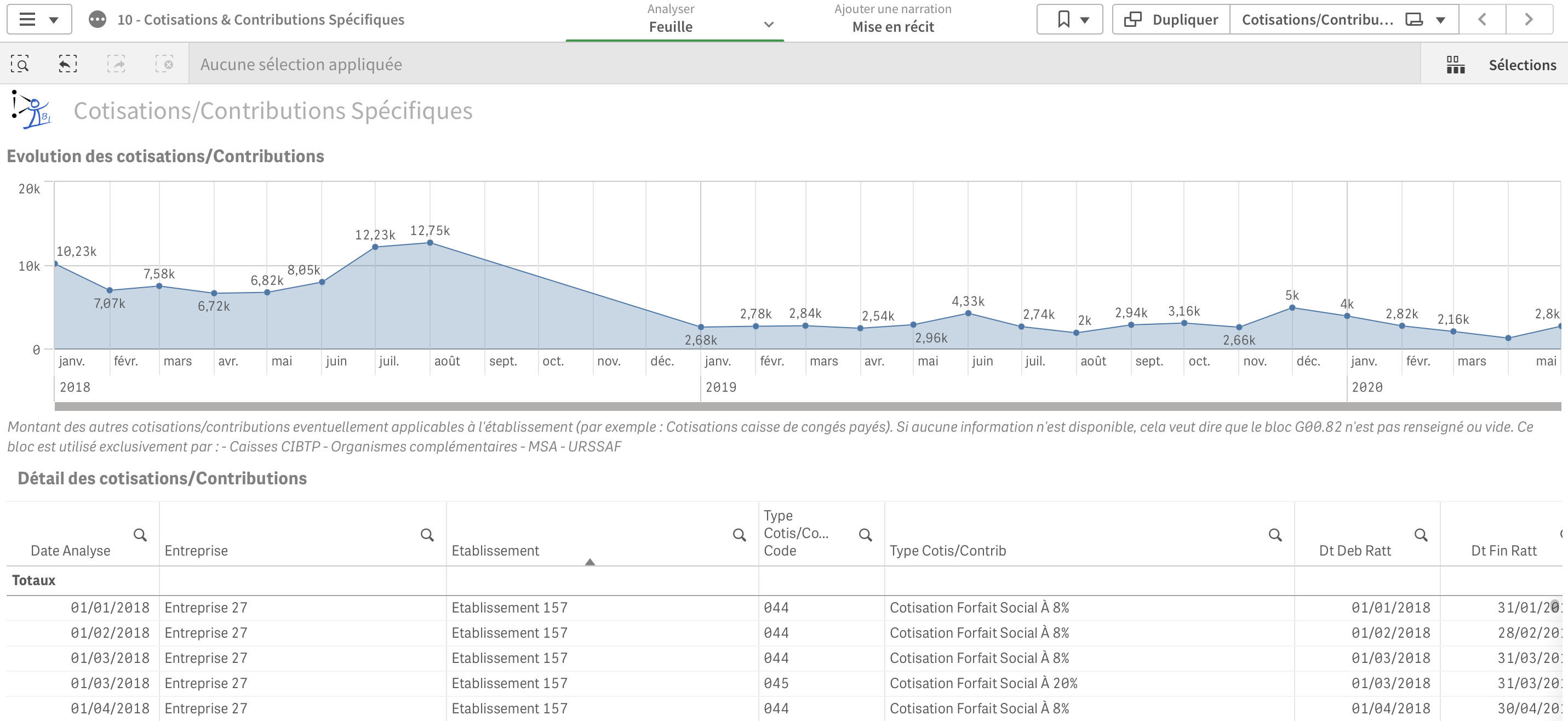Open the global navigation menu dropdown
1568x721 pixels.
pyautogui.click(x=39, y=20)
